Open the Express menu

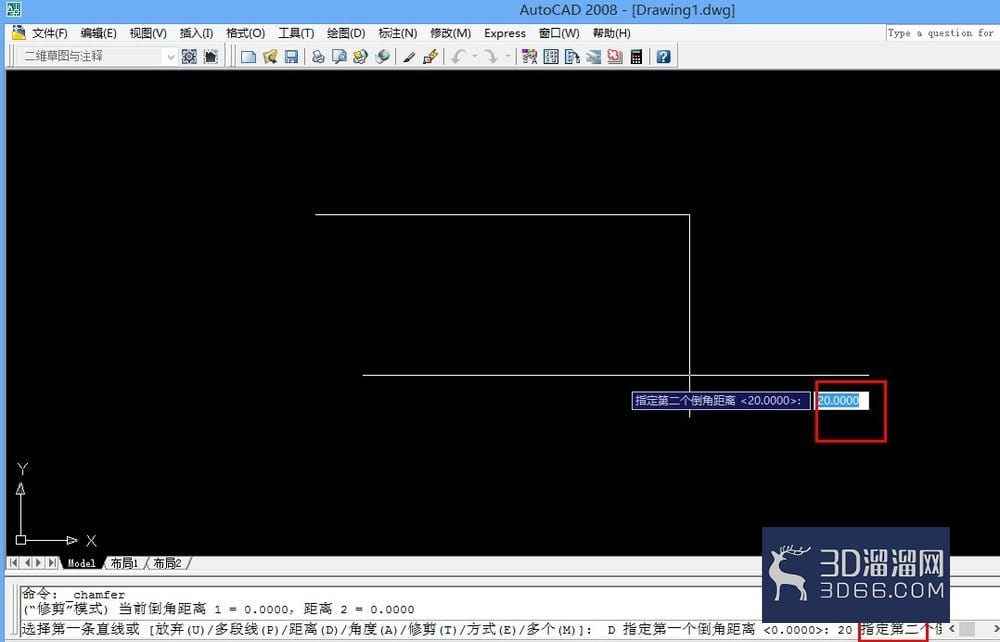[x=504, y=33]
